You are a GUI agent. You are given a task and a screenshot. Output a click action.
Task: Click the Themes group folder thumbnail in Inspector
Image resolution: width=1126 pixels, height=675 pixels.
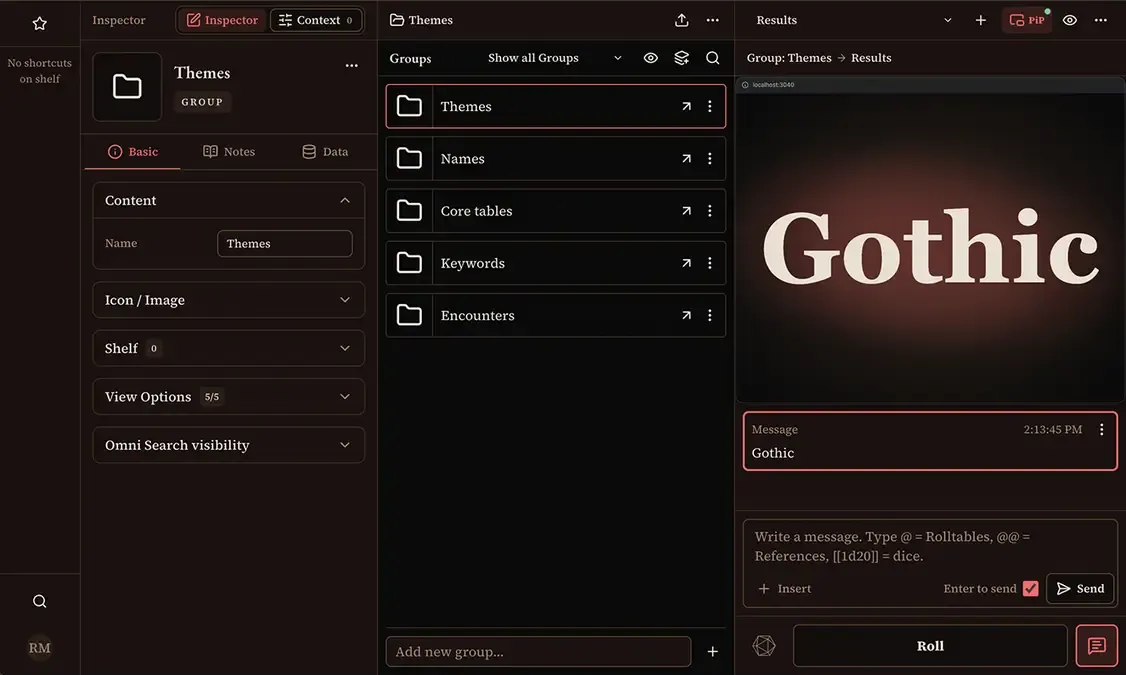(127, 87)
